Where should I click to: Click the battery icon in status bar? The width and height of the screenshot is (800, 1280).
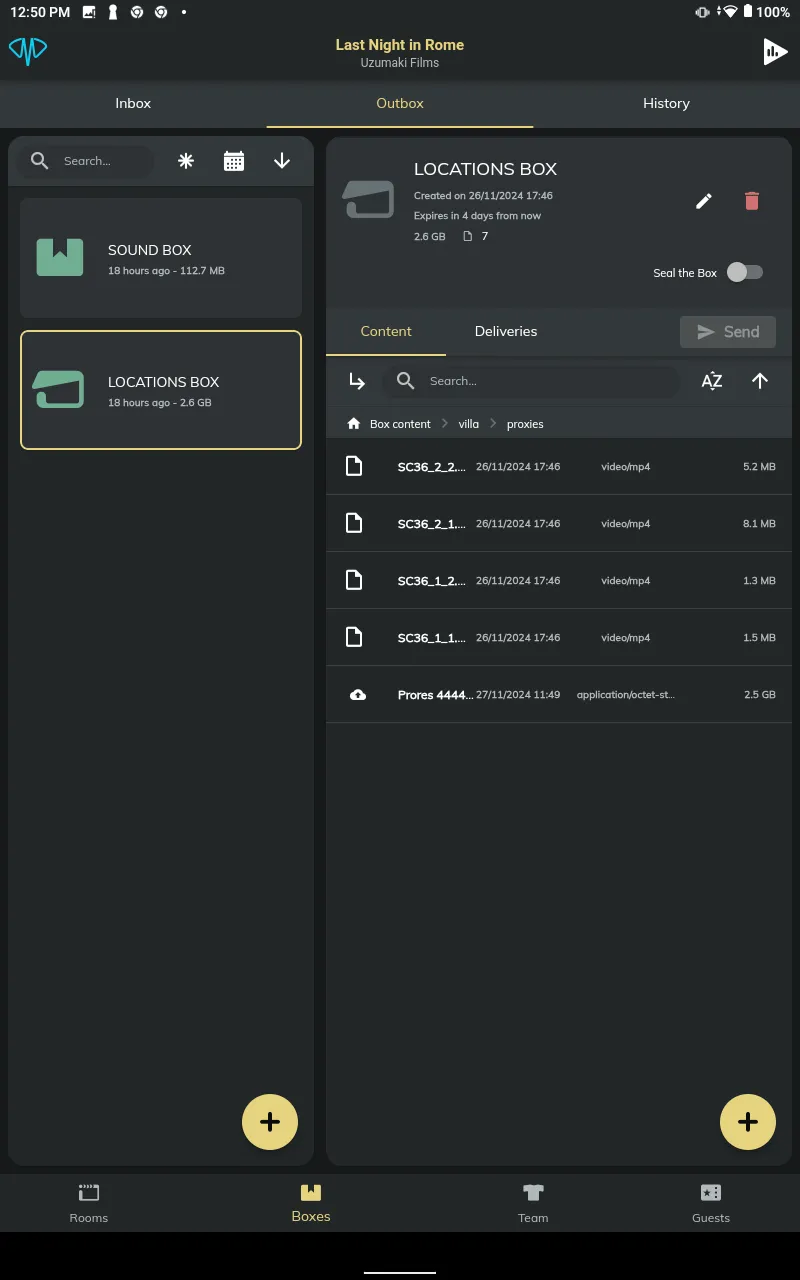[x=747, y=12]
